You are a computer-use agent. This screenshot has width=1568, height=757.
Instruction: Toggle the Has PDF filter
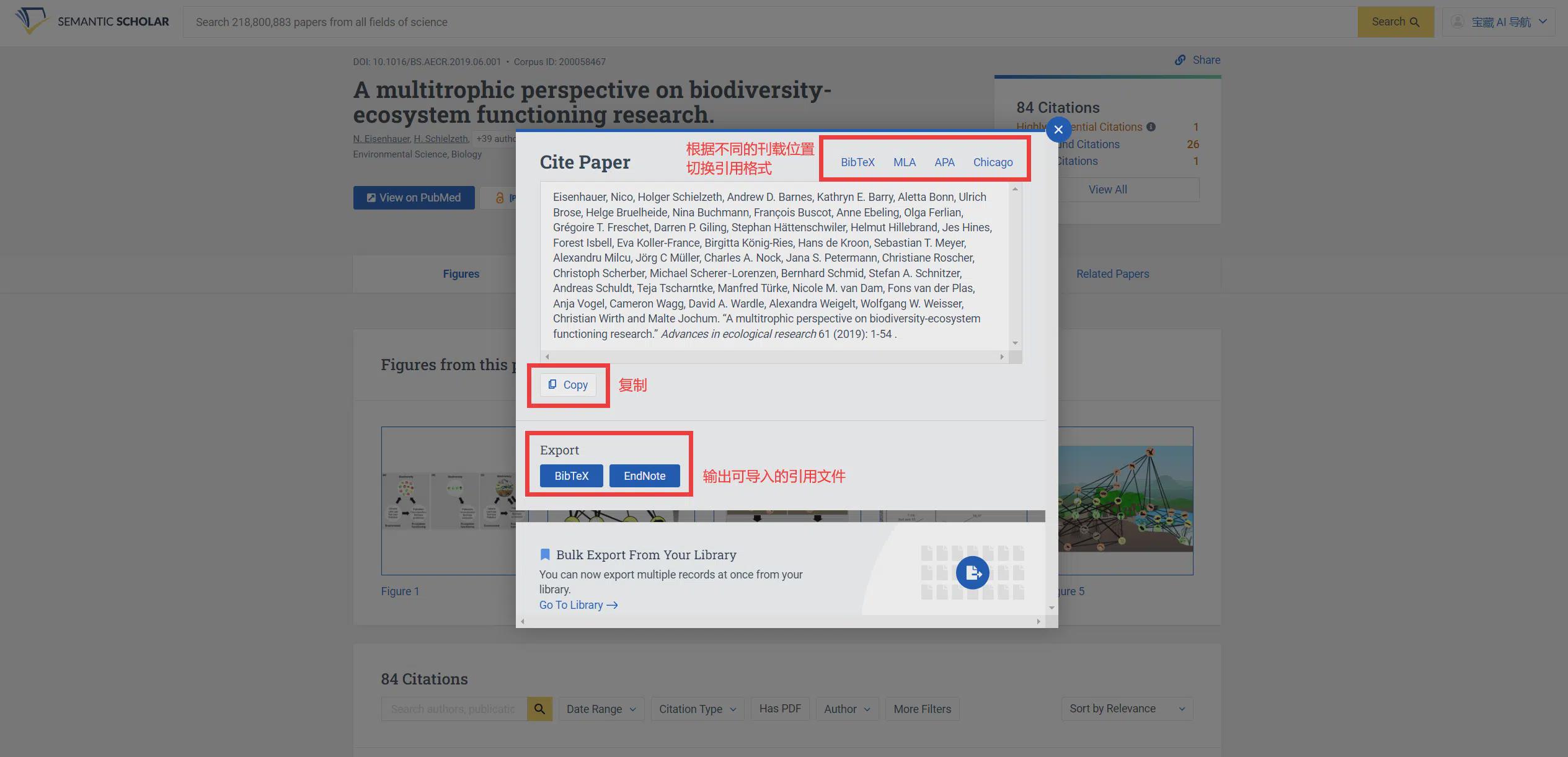pos(780,709)
